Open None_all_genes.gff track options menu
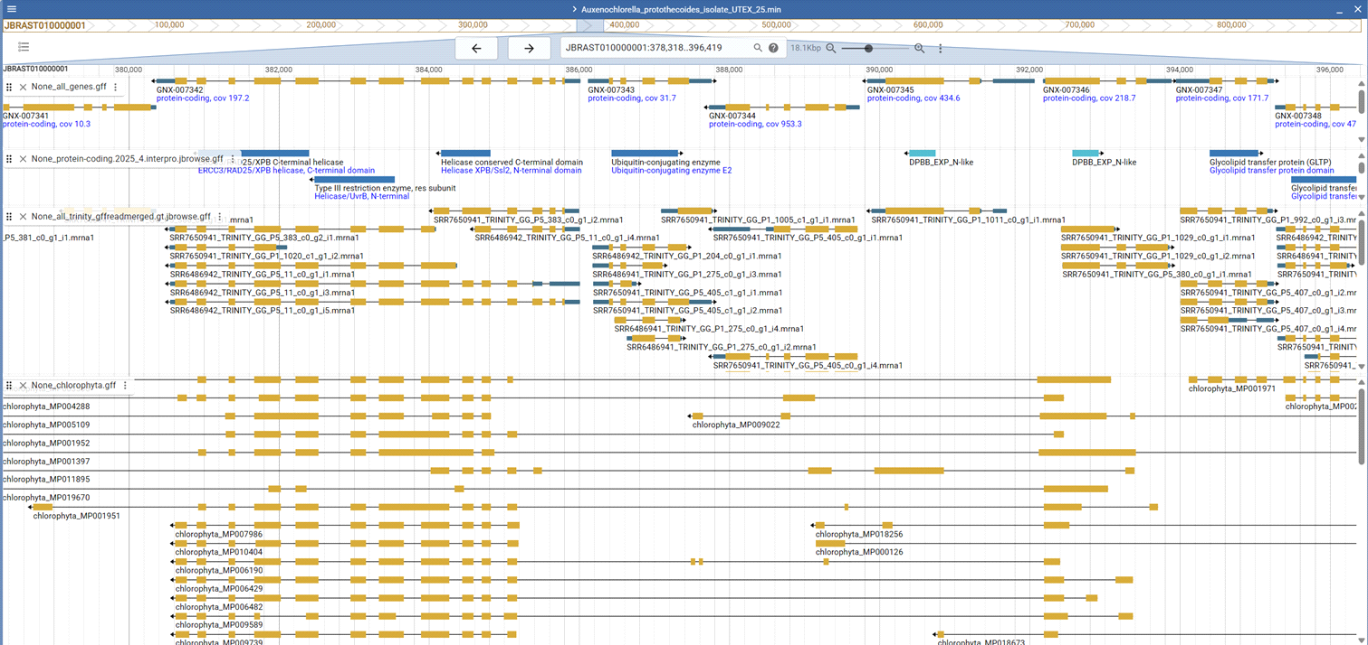The height and width of the screenshot is (645, 1368). 116,87
